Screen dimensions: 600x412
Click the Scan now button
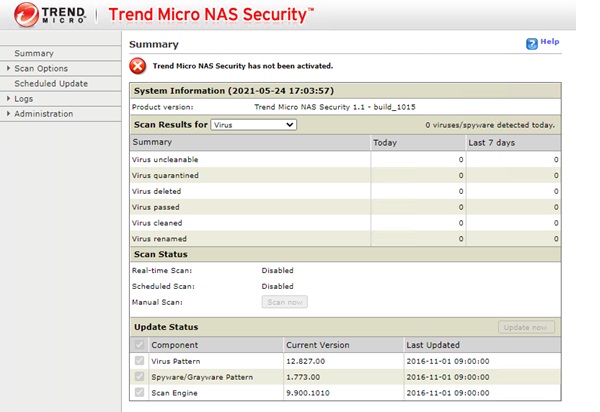pyautogui.click(x=285, y=302)
